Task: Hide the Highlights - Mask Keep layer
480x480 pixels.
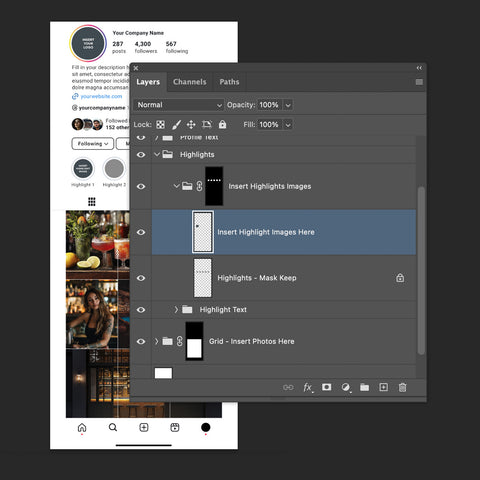Action: 141,278
